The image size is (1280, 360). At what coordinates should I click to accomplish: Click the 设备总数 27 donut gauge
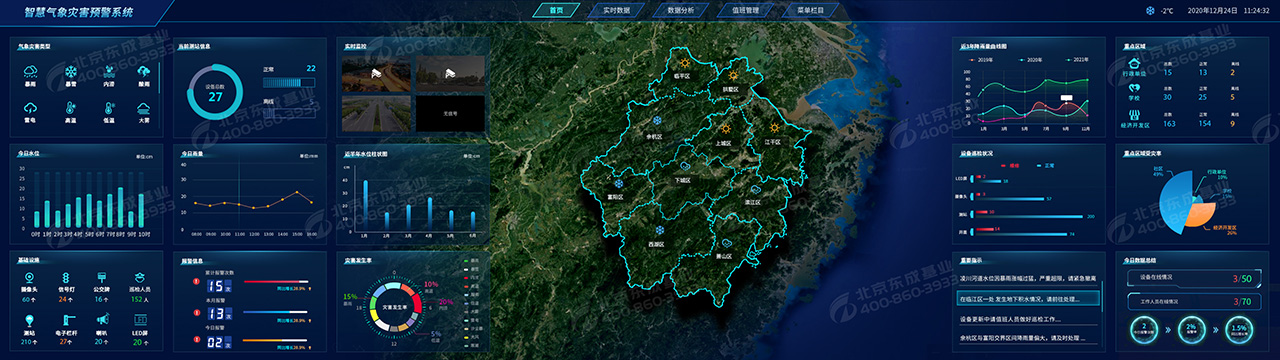214,92
